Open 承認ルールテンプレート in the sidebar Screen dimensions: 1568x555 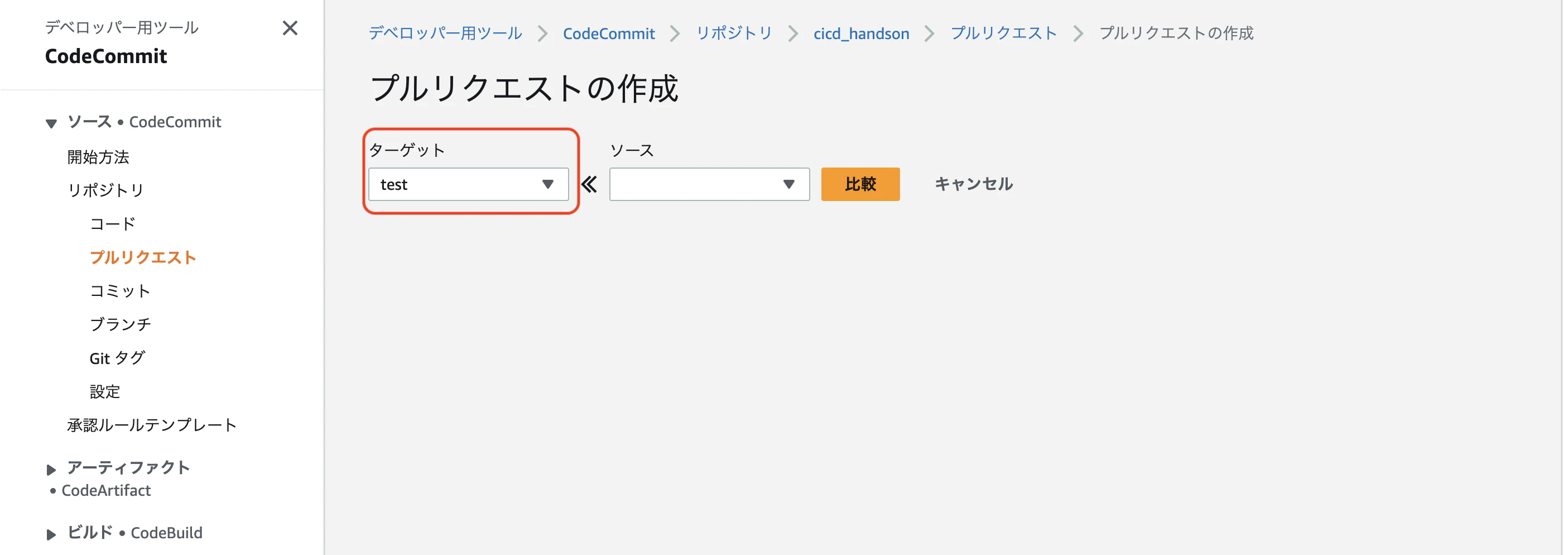click(152, 425)
